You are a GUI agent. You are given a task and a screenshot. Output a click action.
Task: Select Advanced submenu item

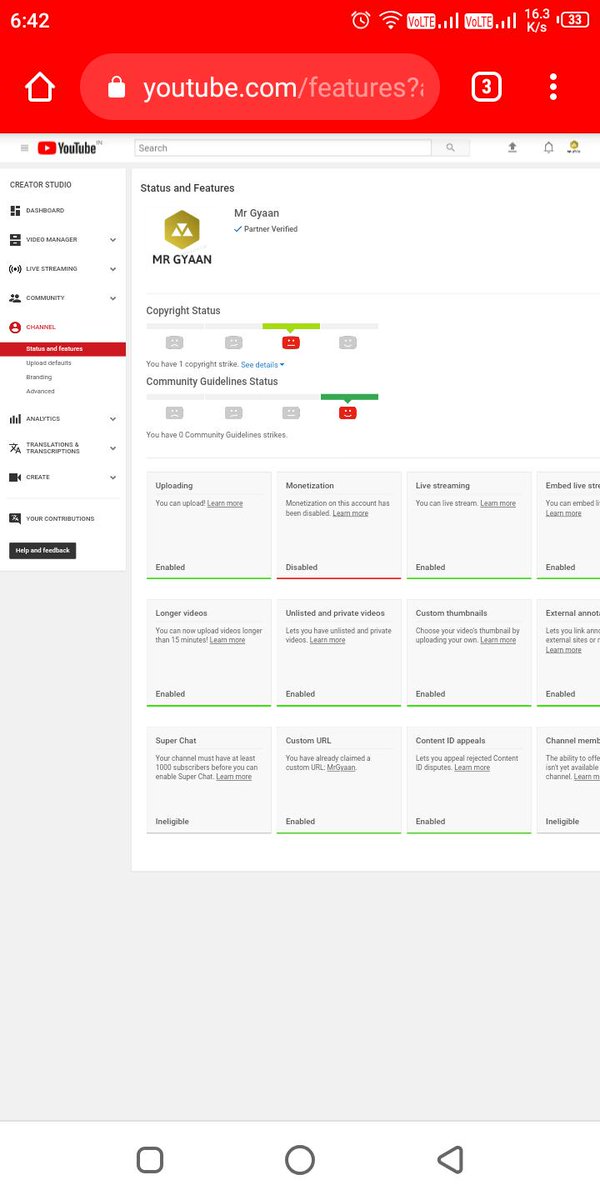(41, 391)
